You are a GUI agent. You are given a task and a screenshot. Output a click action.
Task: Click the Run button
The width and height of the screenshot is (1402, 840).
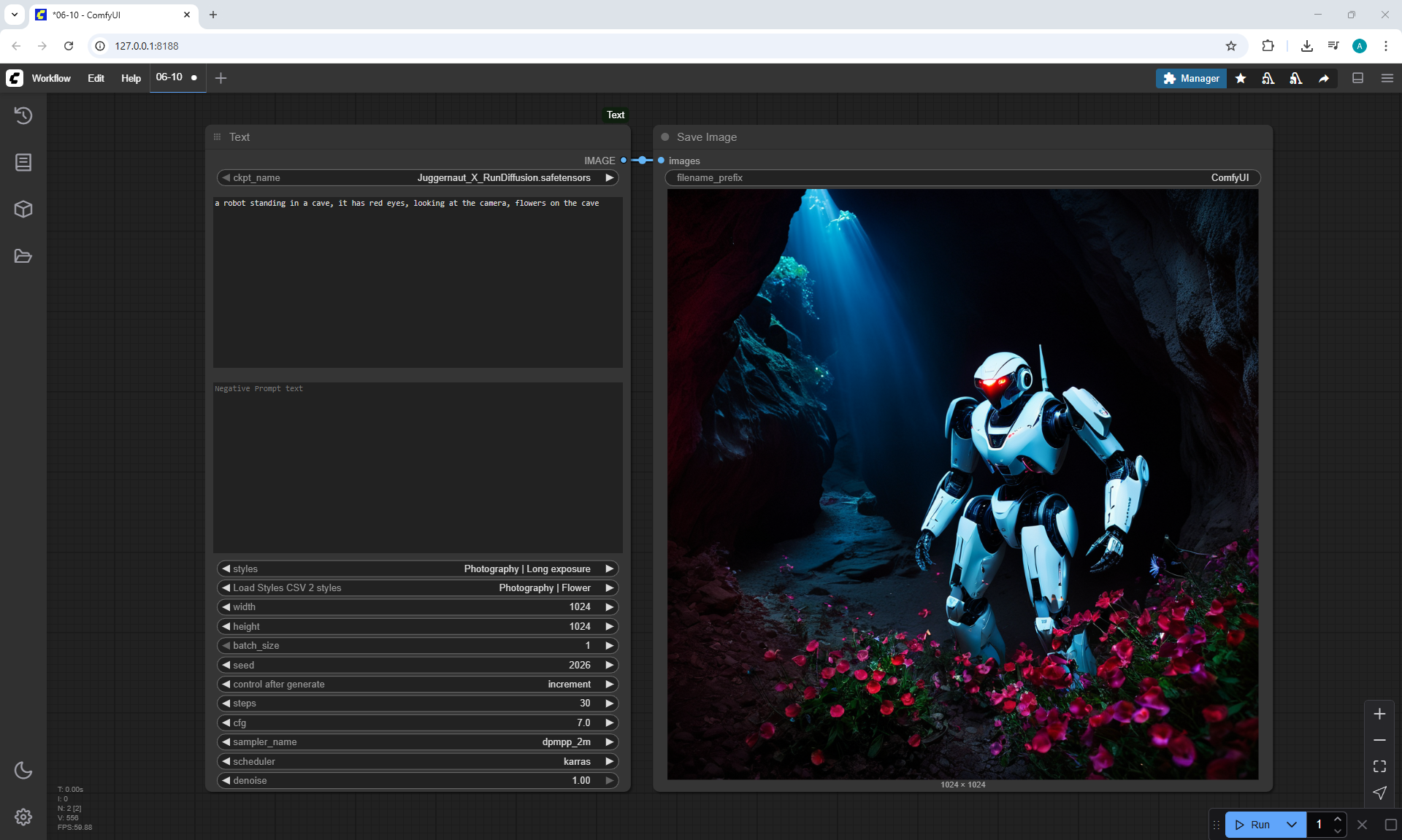[x=1254, y=825]
